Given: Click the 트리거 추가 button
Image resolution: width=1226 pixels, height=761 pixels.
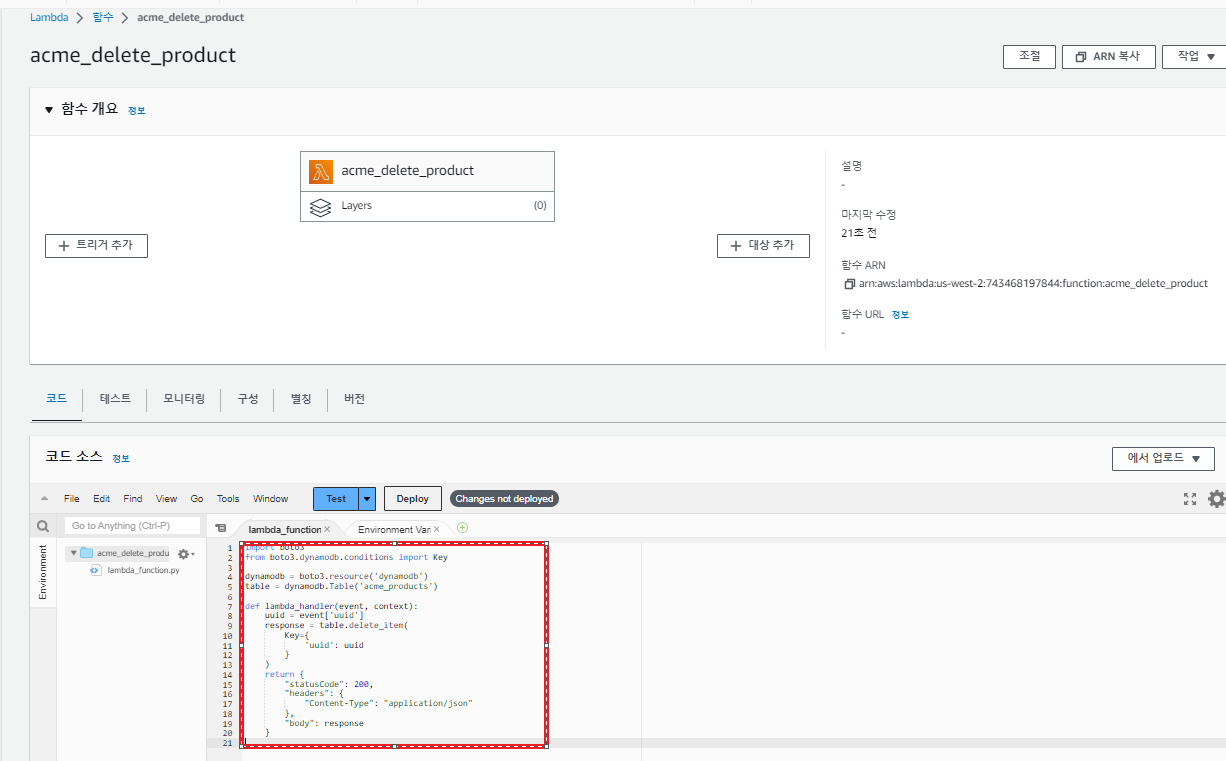Looking at the screenshot, I should [96, 245].
